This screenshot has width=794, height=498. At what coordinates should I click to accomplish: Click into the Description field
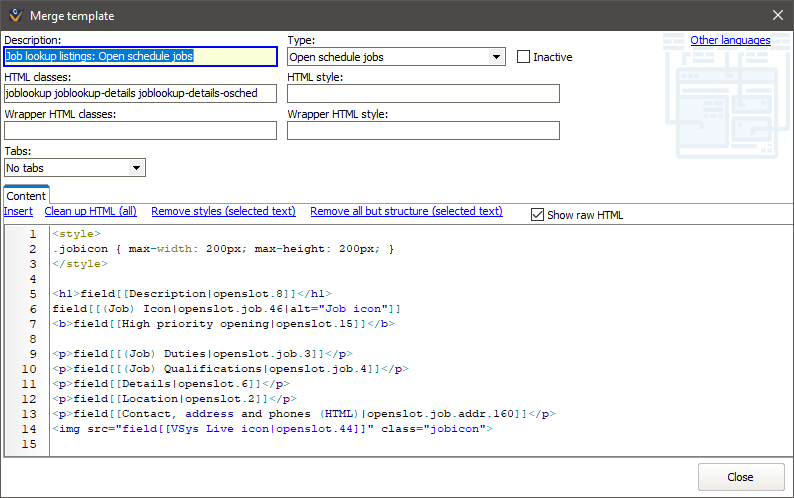click(x=140, y=57)
